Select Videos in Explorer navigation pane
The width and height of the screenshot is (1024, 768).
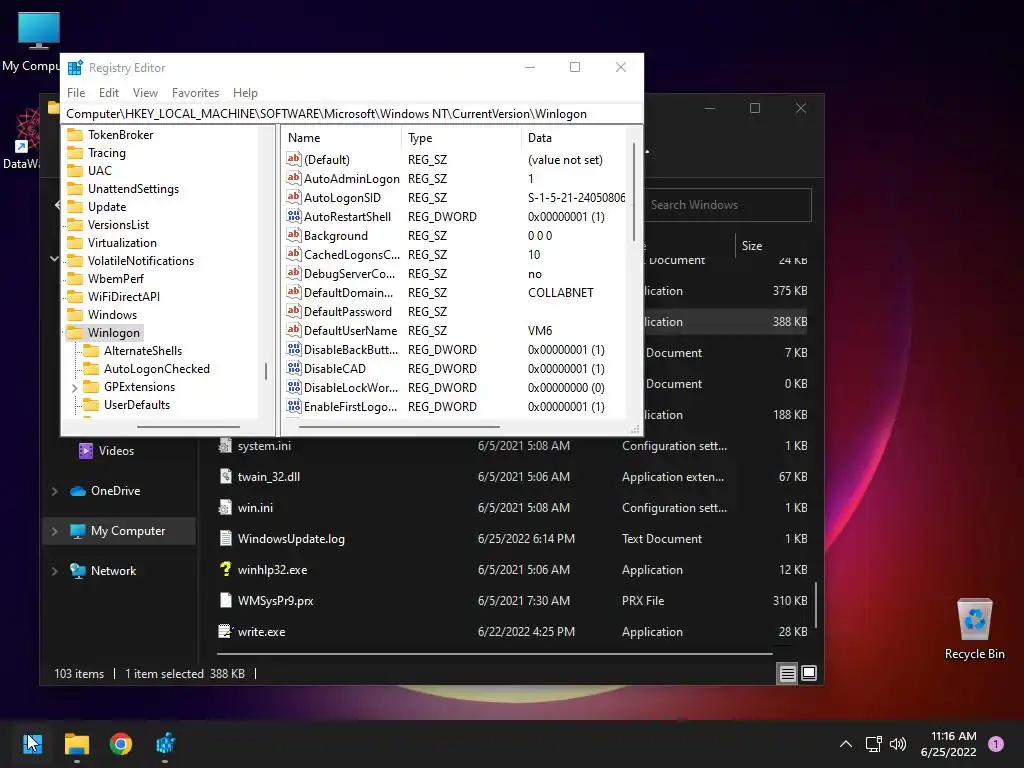click(x=106, y=451)
